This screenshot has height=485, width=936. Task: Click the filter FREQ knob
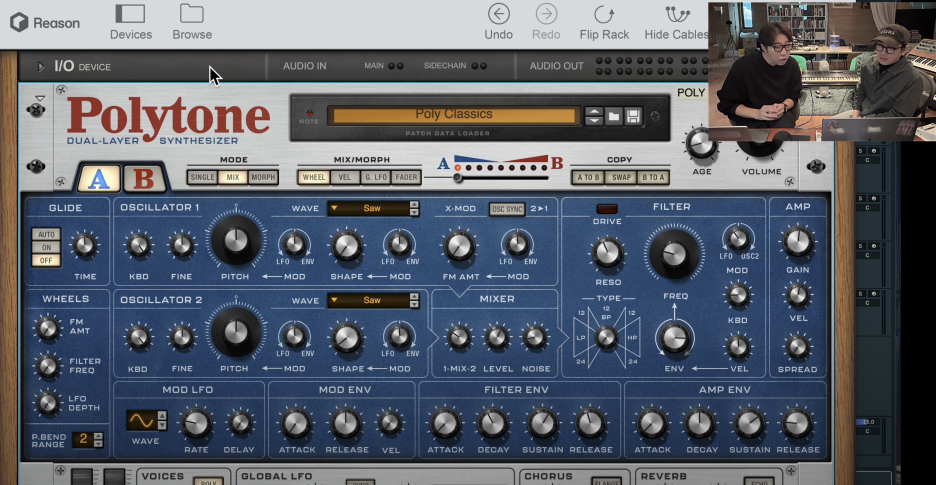(x=675, y=253)
